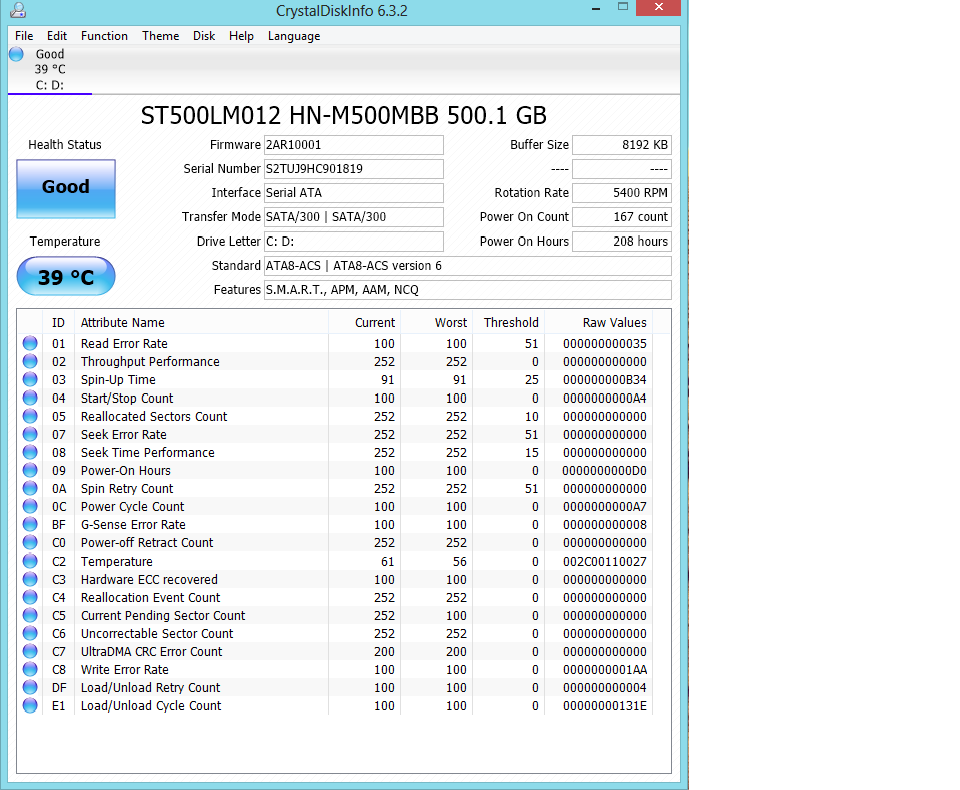Click the Drive Letter field
Image resolution: width=960 pixels, height=790 pixels.
(x=354, y=241)
